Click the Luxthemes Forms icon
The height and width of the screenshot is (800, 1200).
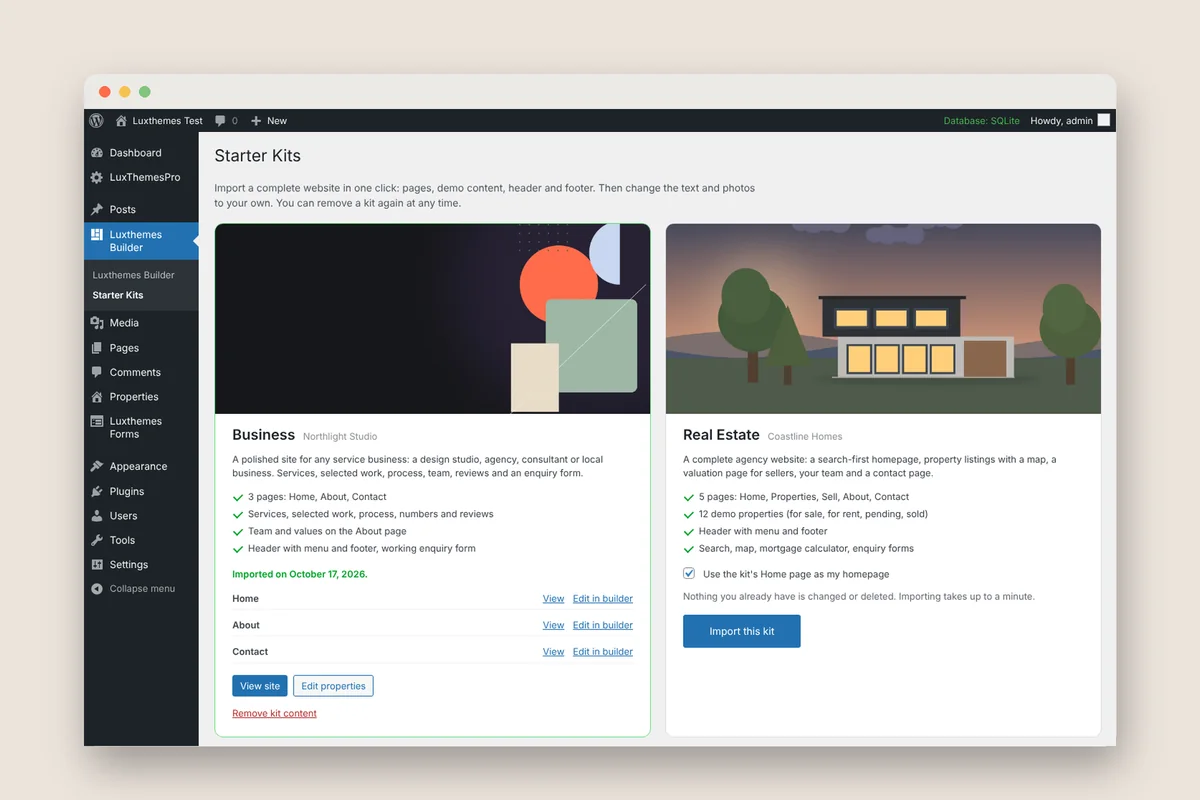click(x=97, y=422)
